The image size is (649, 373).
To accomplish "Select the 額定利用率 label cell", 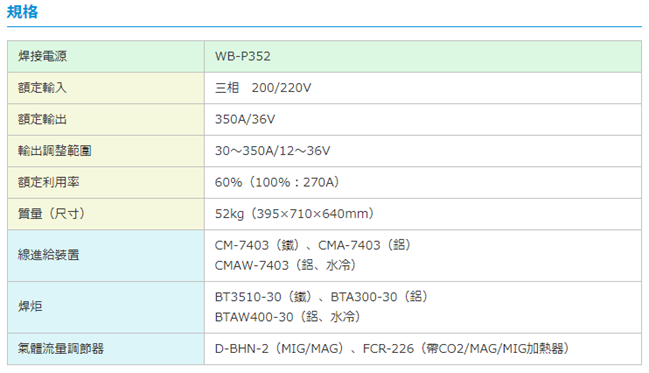I will (x=106, y=182).
